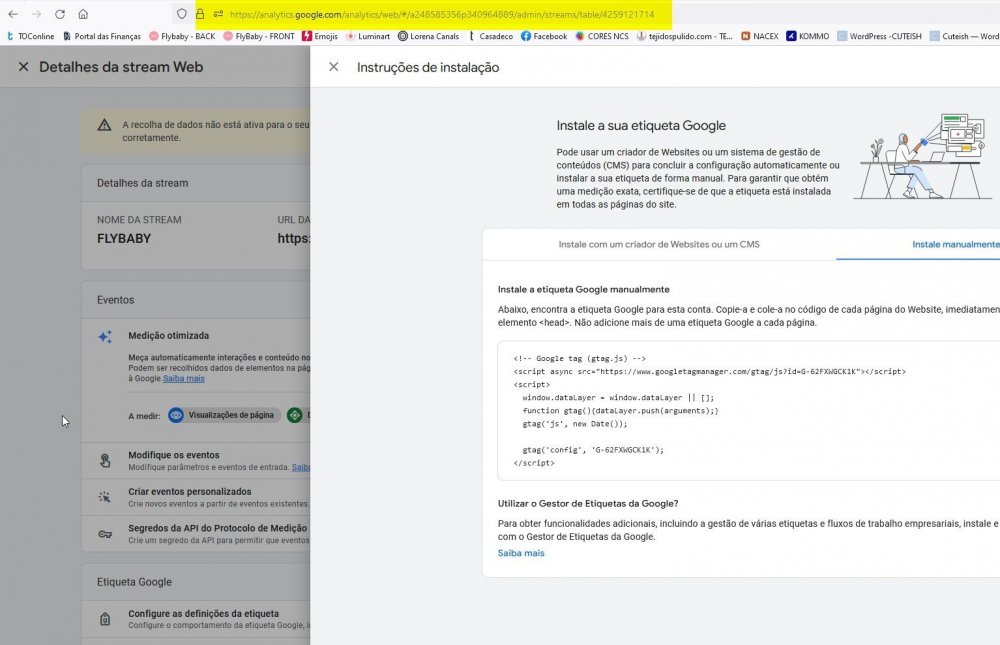Click the tag icon under Etiqueta Google
Viewport: 1000px width, 645px height.
coord(105,618)
